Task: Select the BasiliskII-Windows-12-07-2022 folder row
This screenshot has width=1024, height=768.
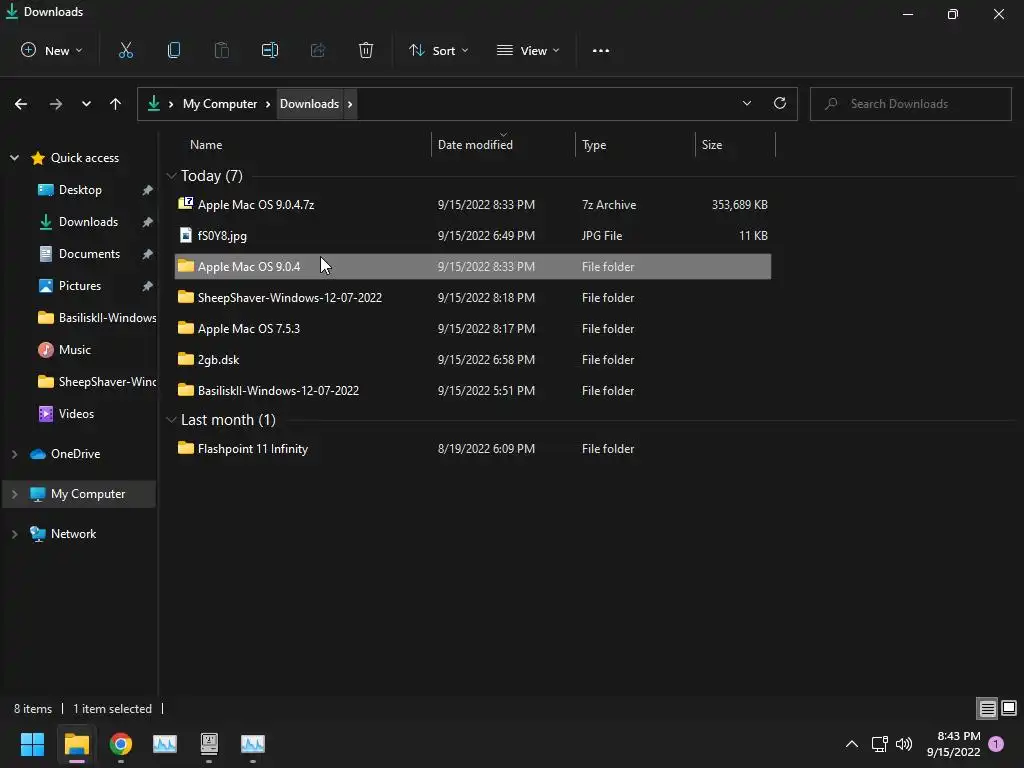Action: tap(472, 391)
